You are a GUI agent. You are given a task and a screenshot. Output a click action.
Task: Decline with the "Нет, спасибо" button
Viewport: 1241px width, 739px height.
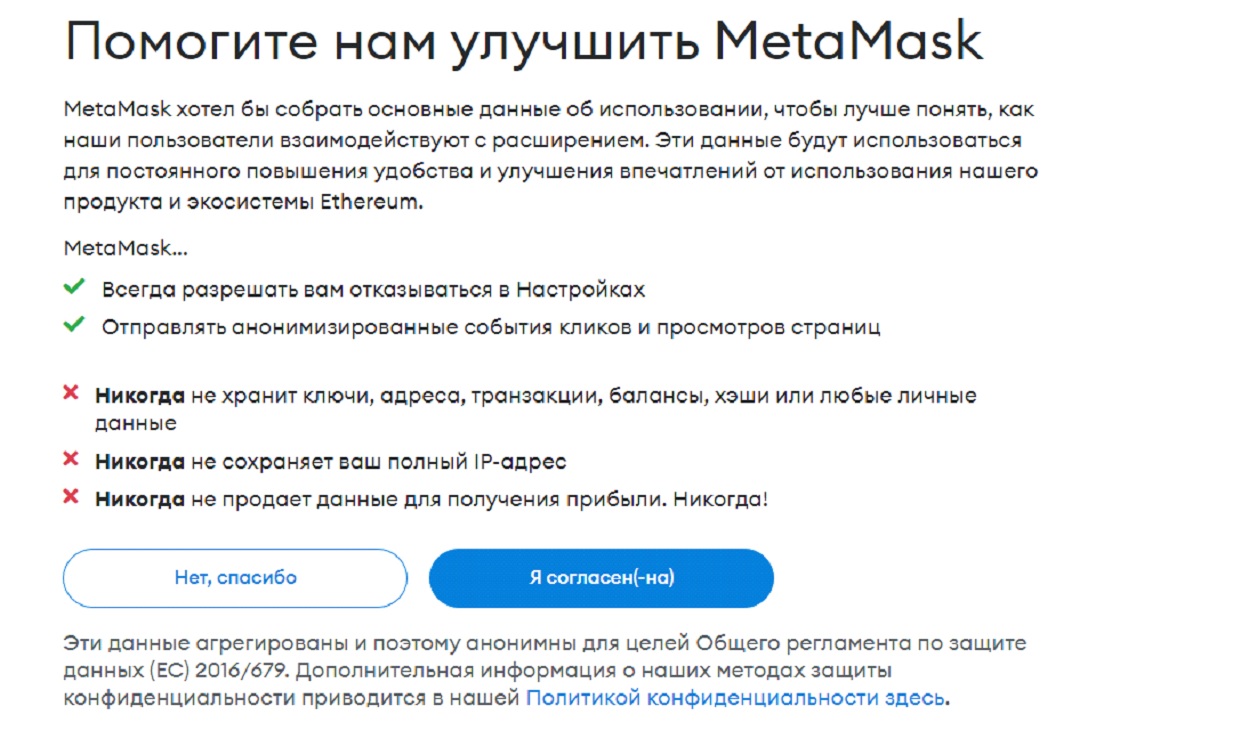coord(235,578)
